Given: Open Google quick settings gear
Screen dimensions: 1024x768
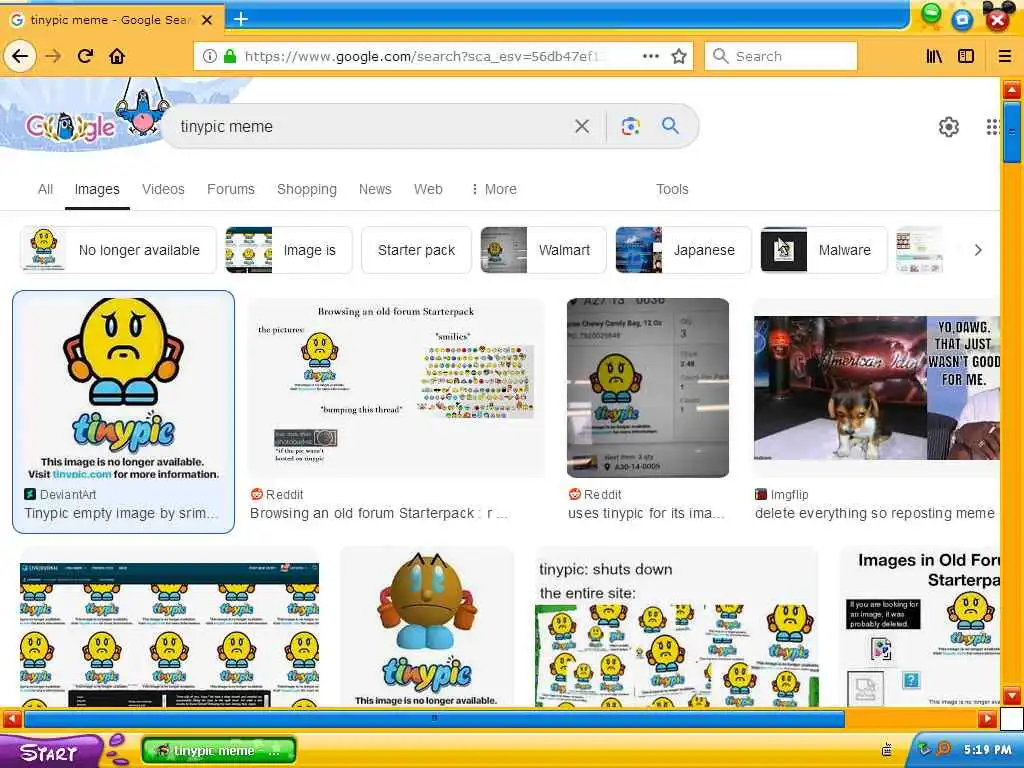Looking at the screenshot, I should pos(949,127).
